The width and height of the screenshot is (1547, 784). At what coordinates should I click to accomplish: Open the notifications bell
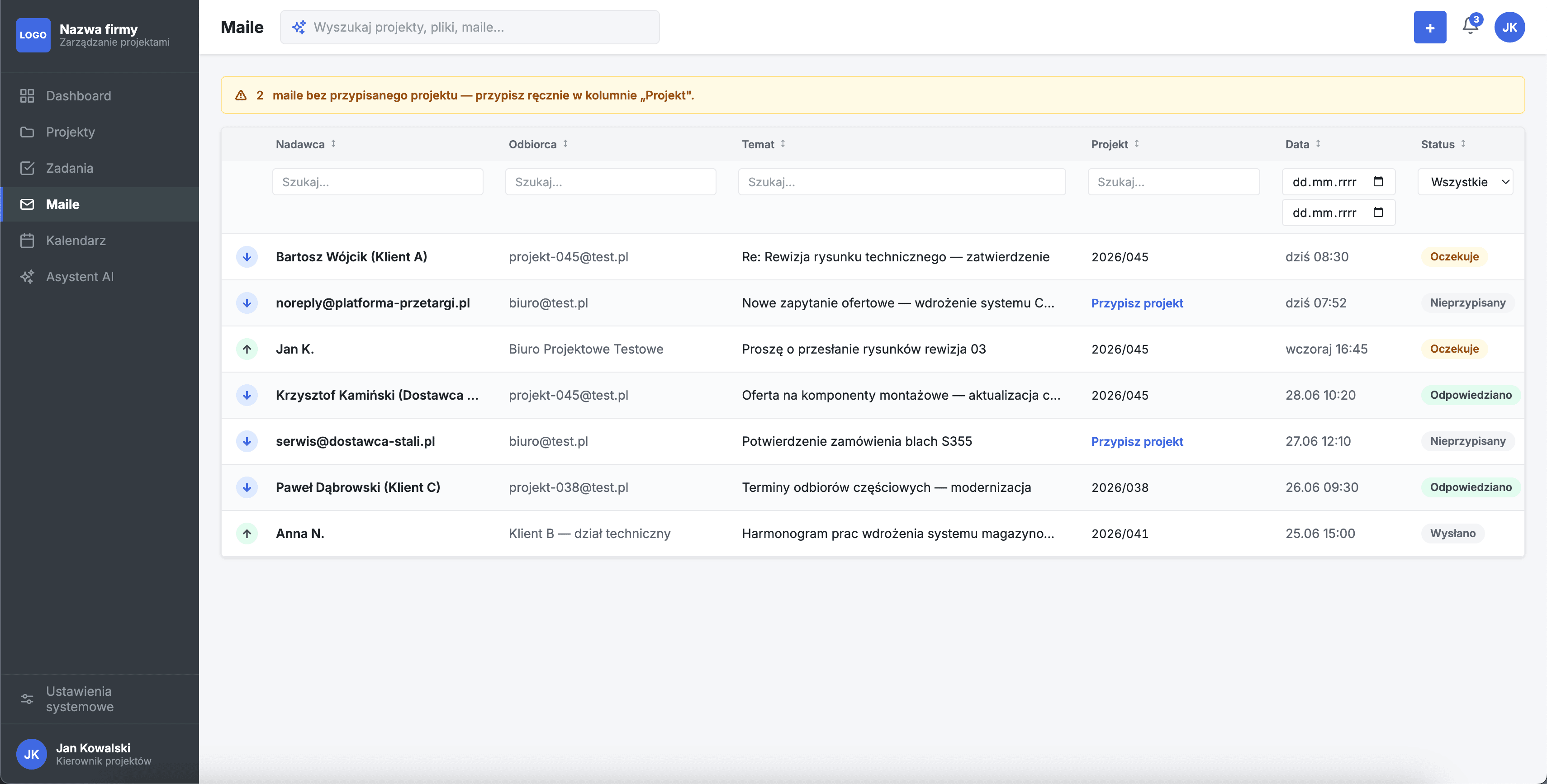pos(1470,27)
